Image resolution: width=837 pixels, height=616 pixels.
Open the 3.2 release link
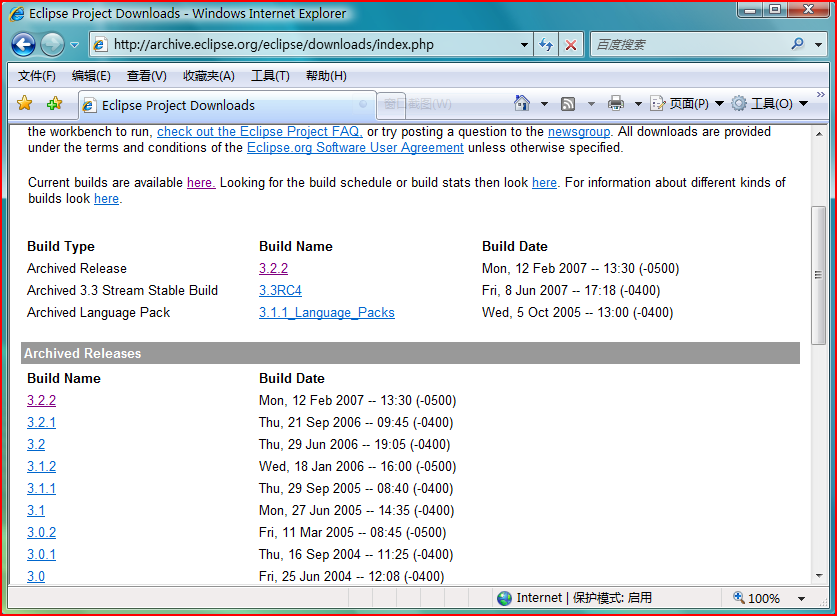tap(36, 444)
